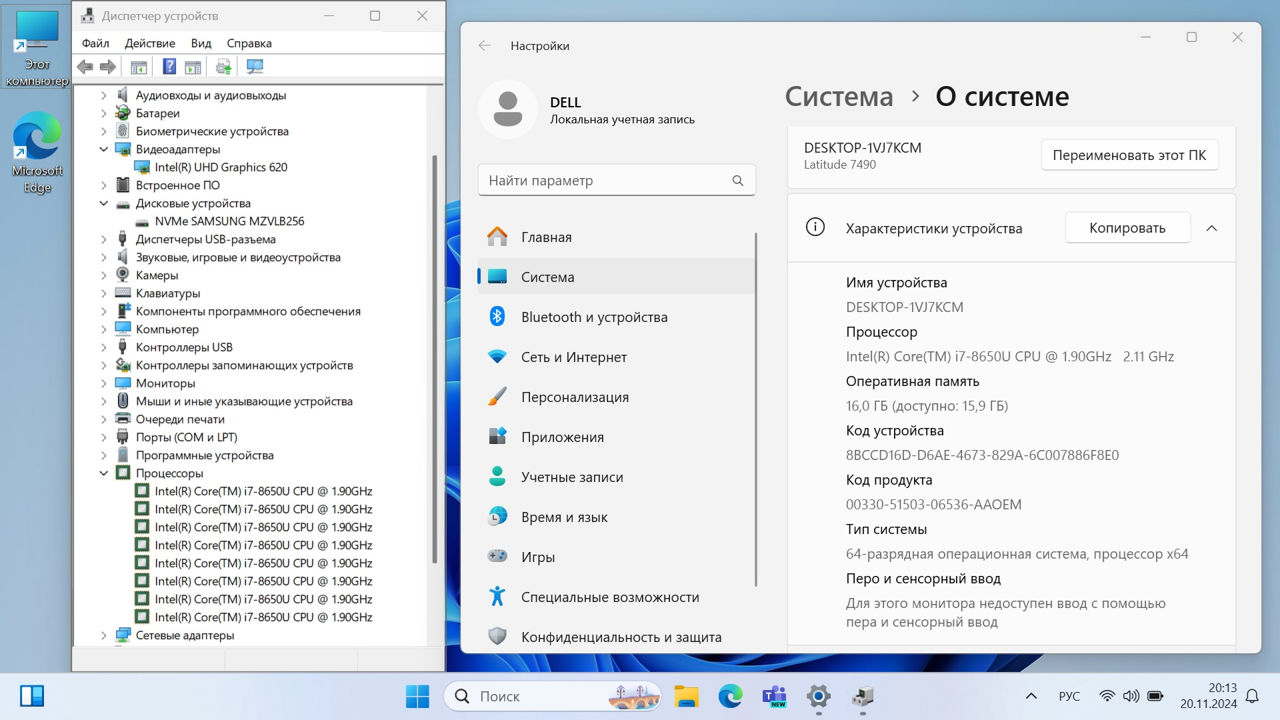Open Конфиденциальность и защита settings section
This screenshot has height=720, width=1280.
pyautogui.click(x=616, y=637)
